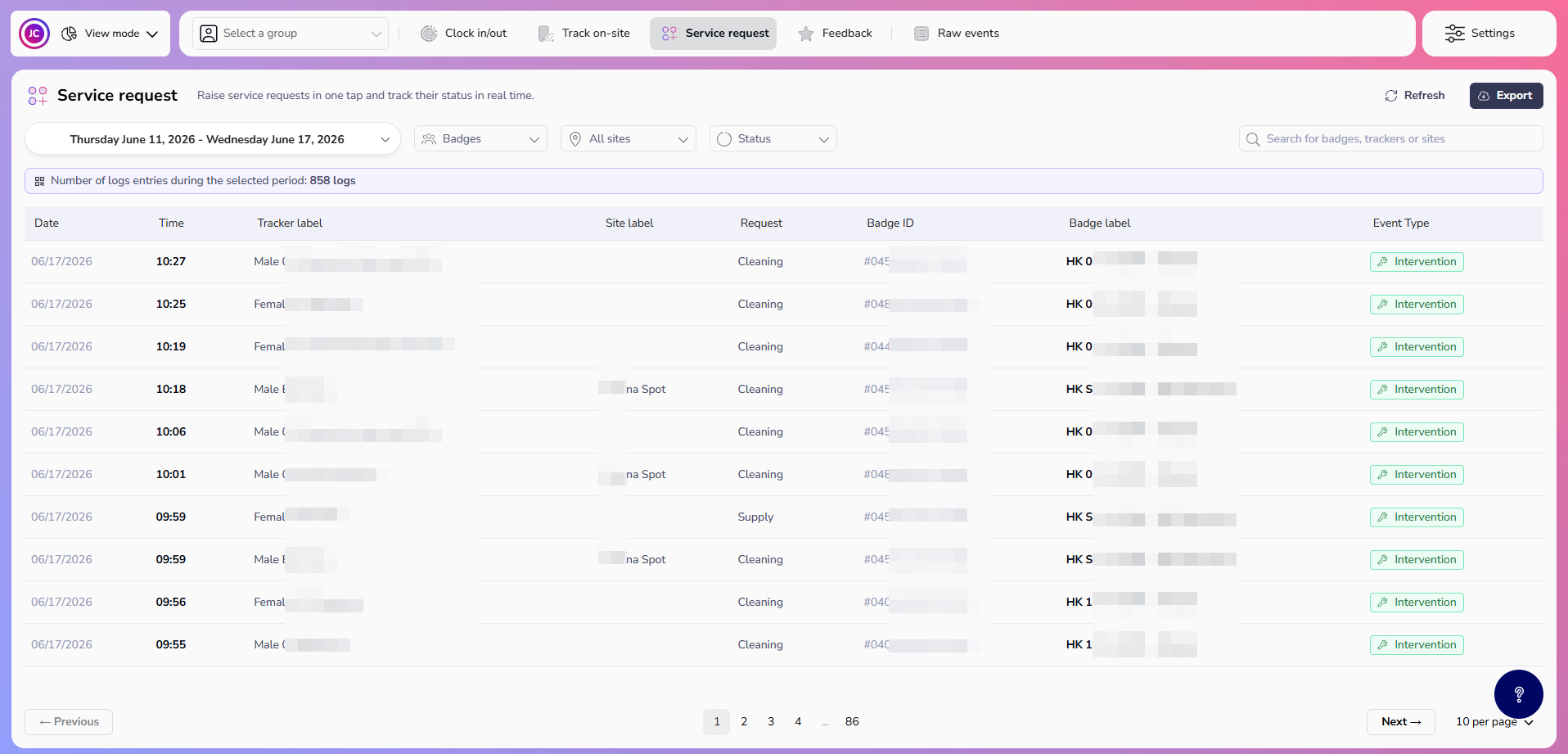Click Intervention tag in the 09:55 row
The image size is (1568, 754).
pos(1417,645)
